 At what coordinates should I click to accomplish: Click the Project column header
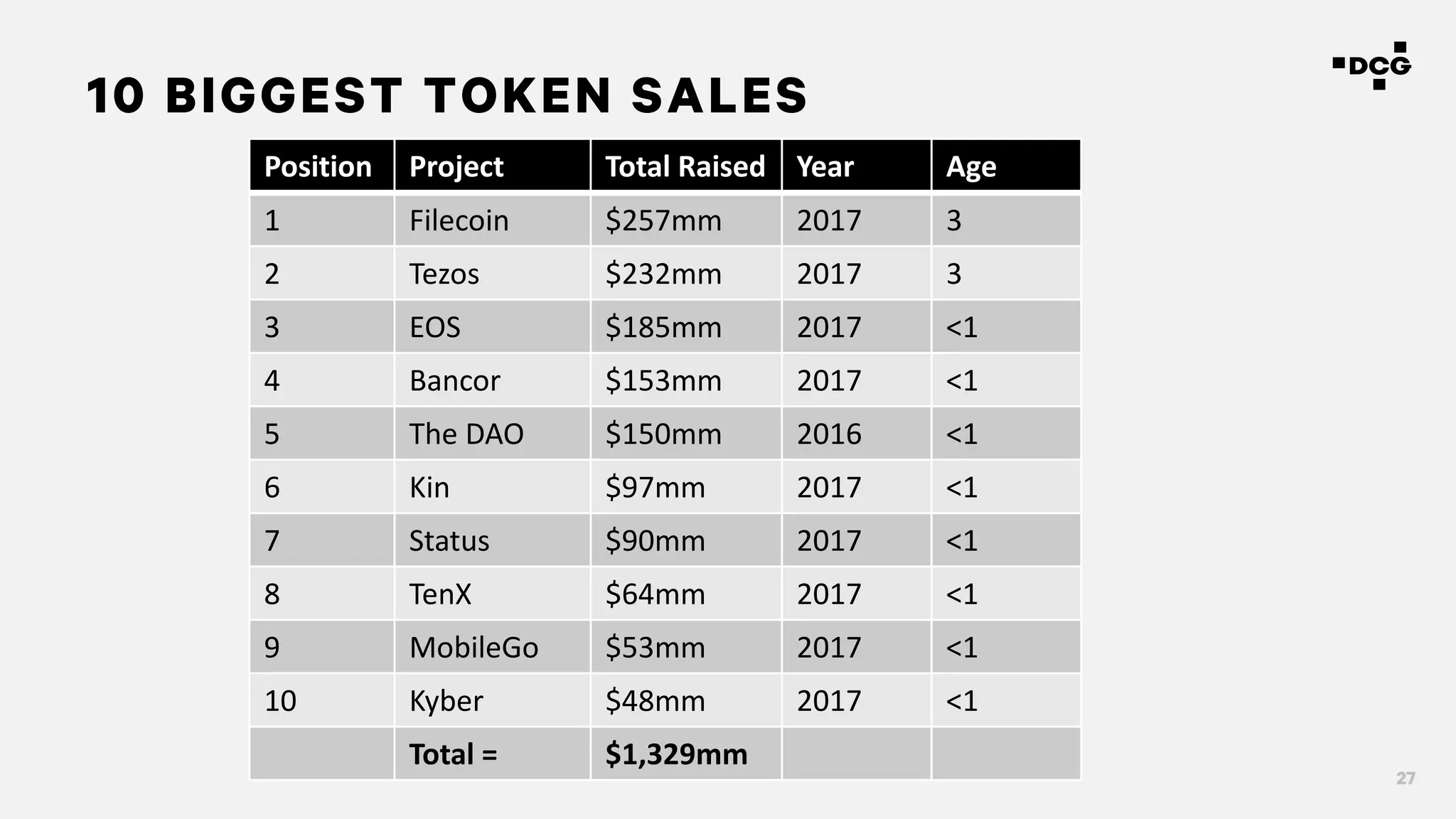[x=492, y=166]
